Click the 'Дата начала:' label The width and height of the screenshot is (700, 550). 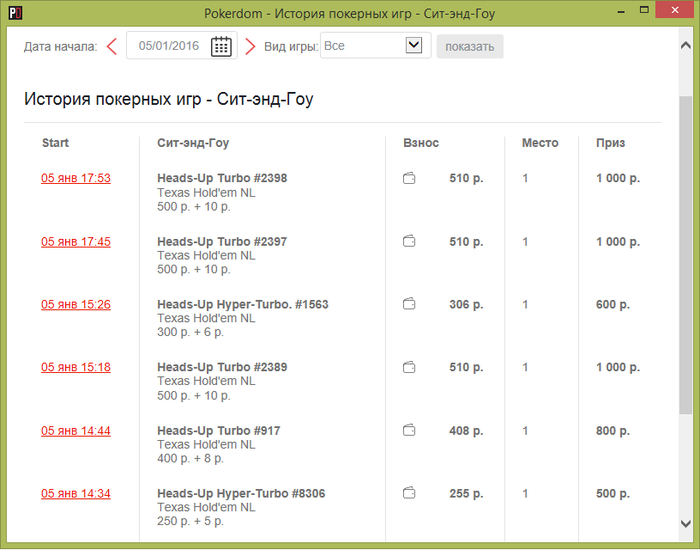click(x=60, y=46)
